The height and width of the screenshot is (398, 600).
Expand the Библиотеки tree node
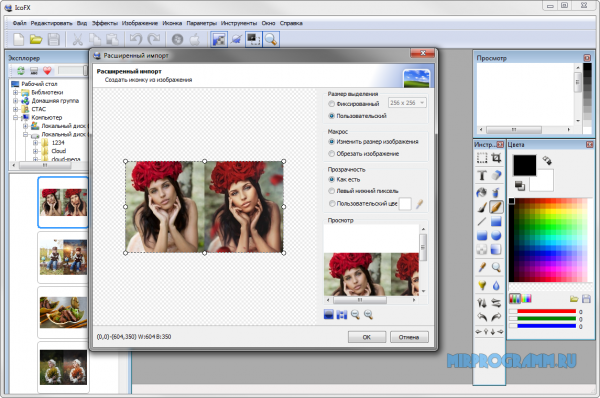[x=15, y=92]
